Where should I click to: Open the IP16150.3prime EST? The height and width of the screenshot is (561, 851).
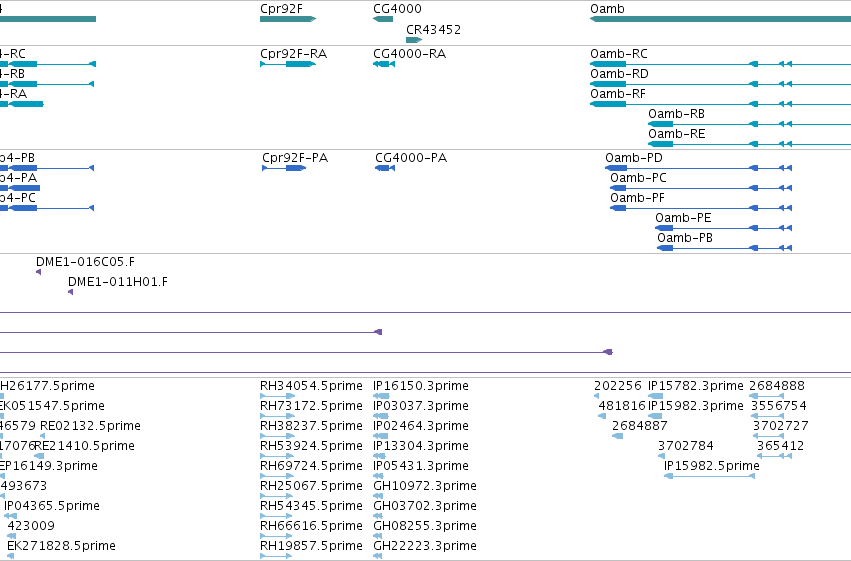pos(382,397)
